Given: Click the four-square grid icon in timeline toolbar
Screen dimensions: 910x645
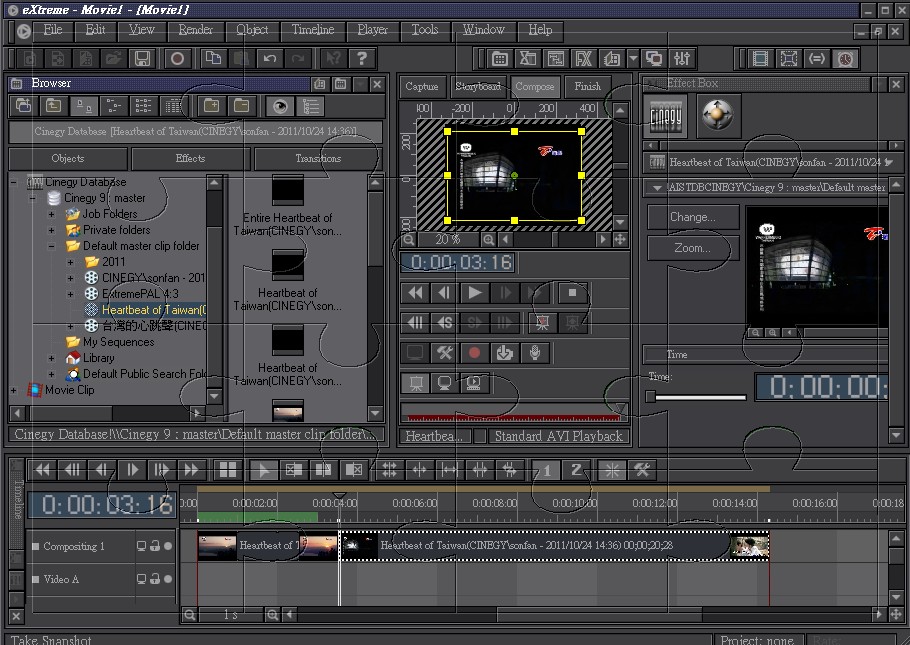Looking at the screenshot, I should tap(228, 470).
